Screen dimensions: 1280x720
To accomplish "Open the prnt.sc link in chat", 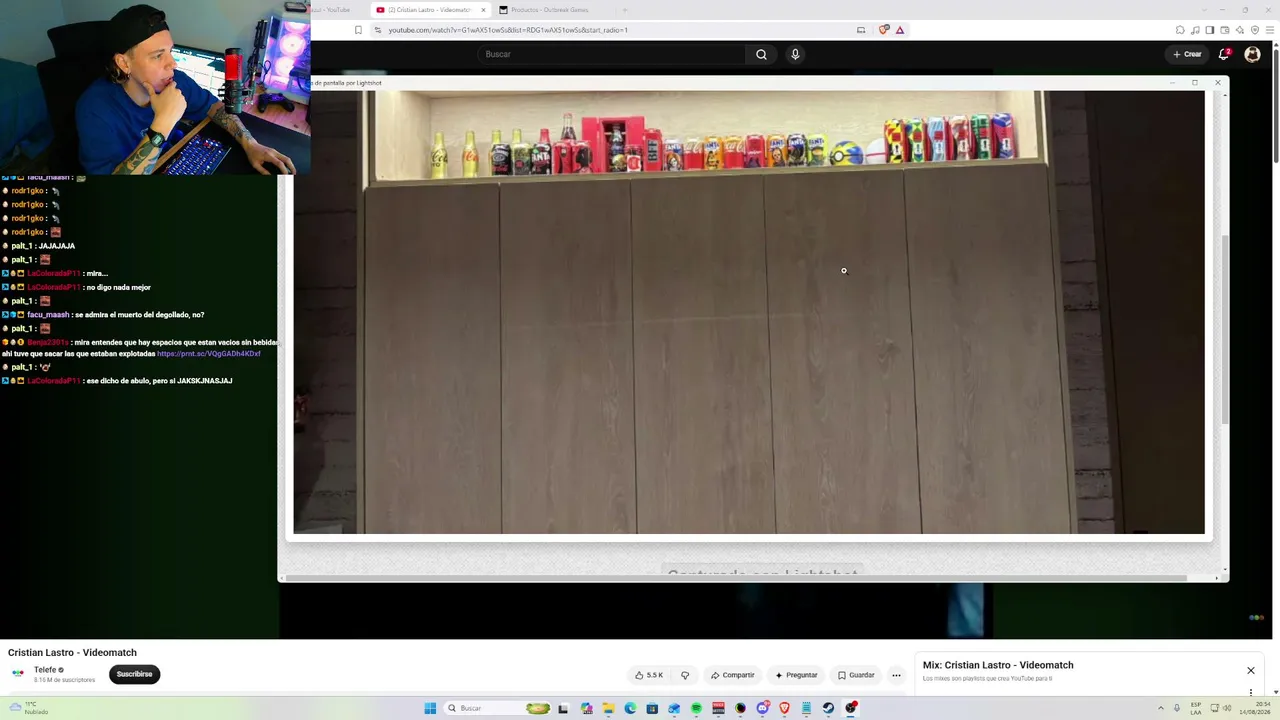I will (x=209, y=354).
